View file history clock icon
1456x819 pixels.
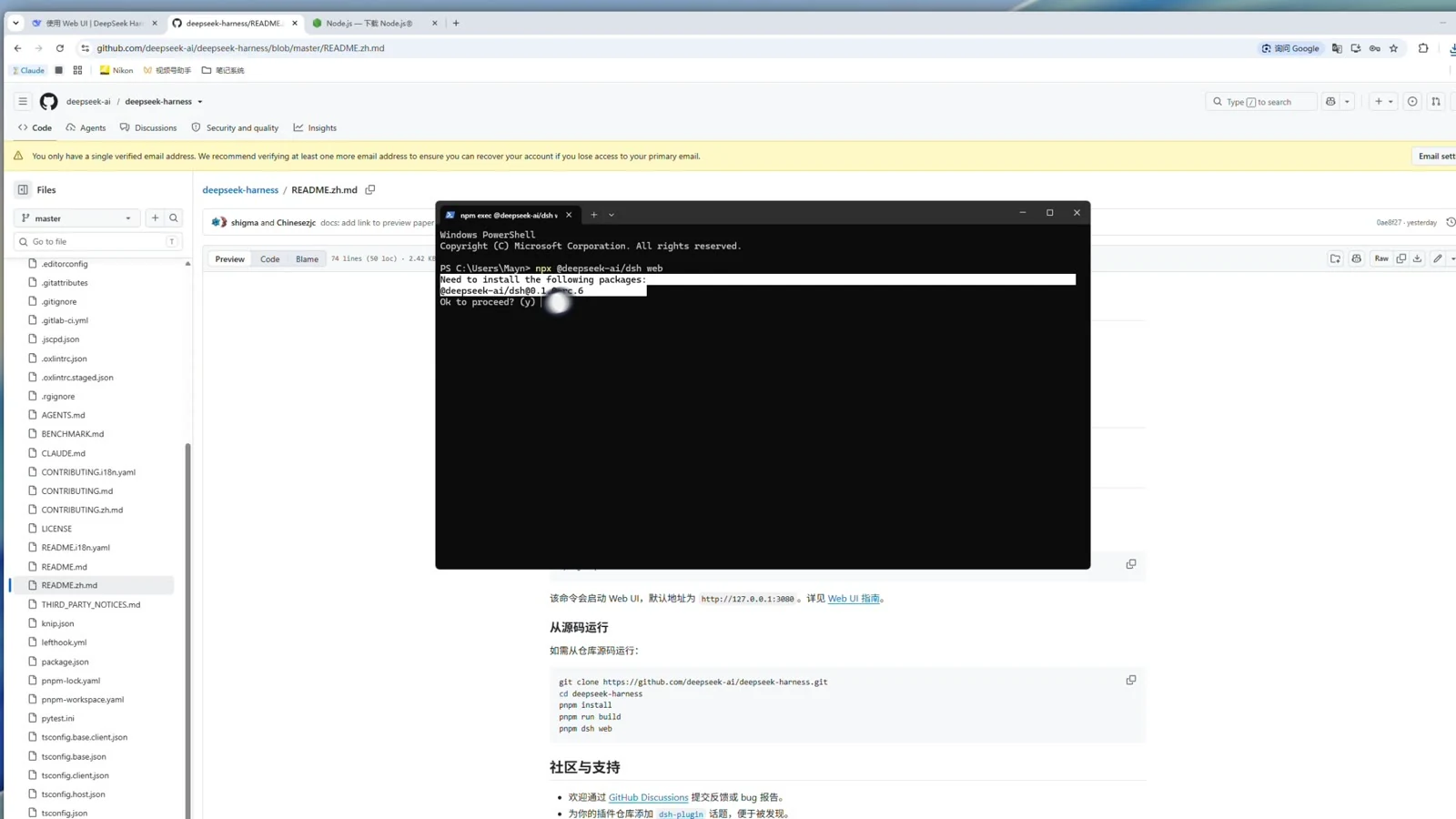pos(1451,222)
